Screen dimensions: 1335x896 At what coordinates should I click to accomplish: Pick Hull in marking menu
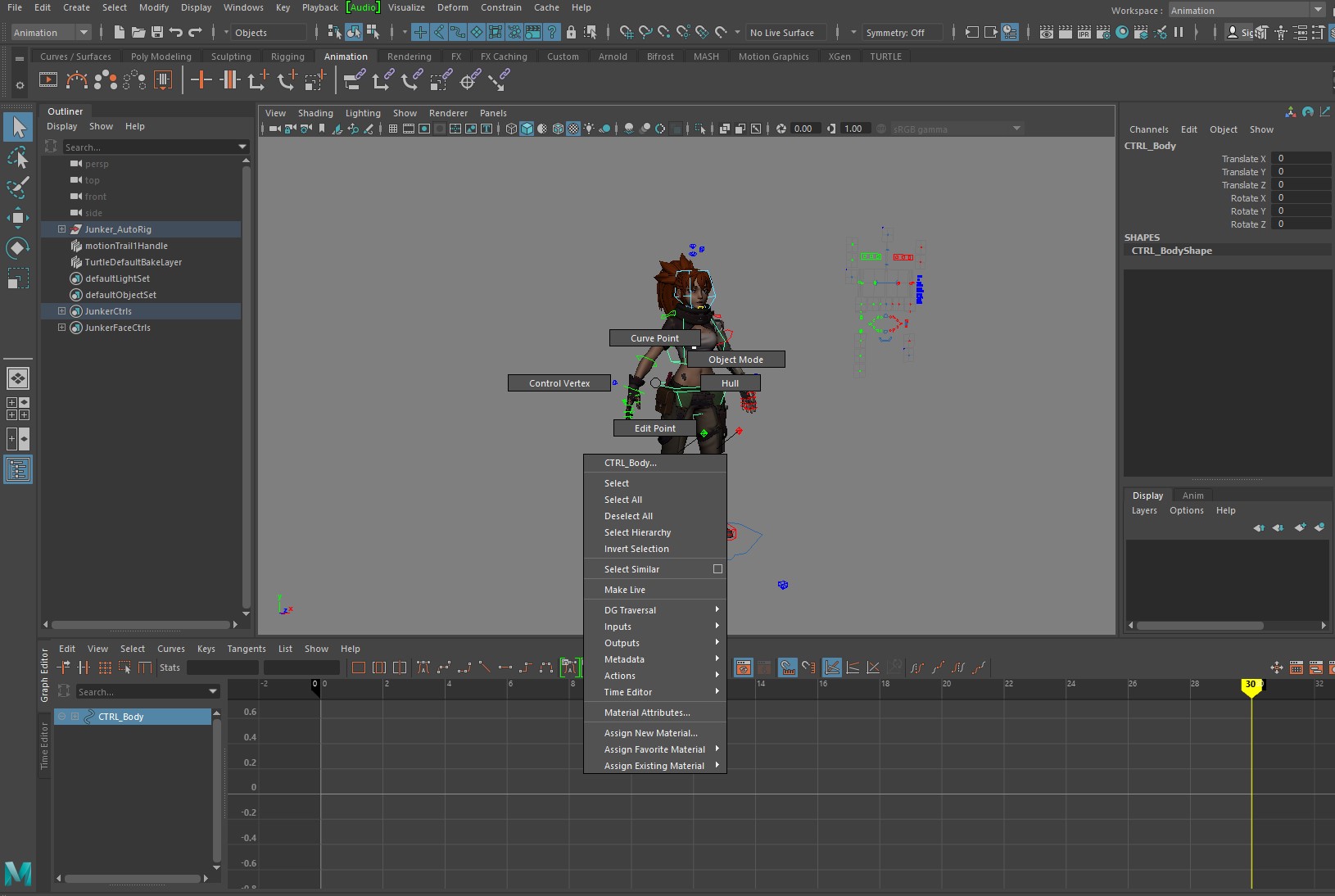pyautogui.click(x=730, y=383)
